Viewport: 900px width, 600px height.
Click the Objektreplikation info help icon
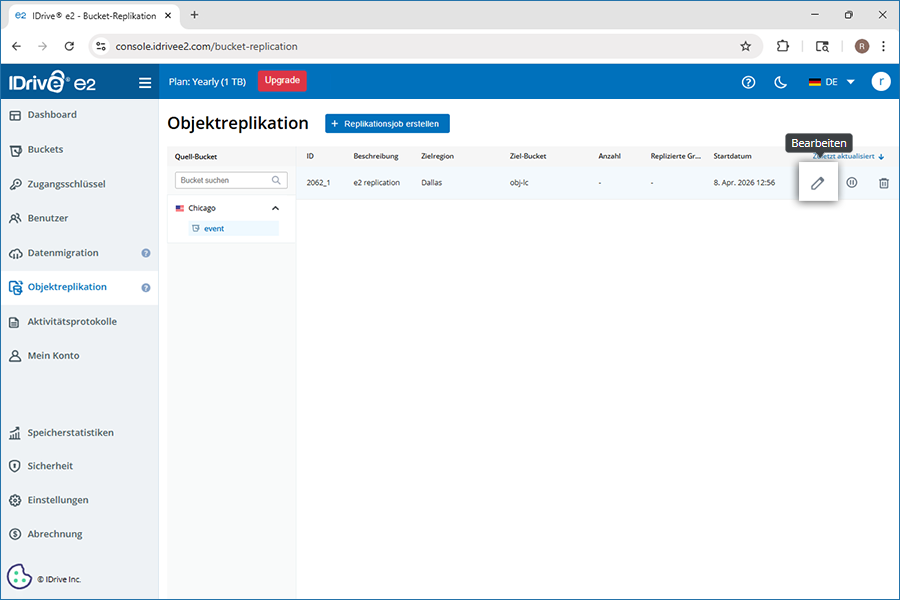pyautogui.click(x=146, y=288)
